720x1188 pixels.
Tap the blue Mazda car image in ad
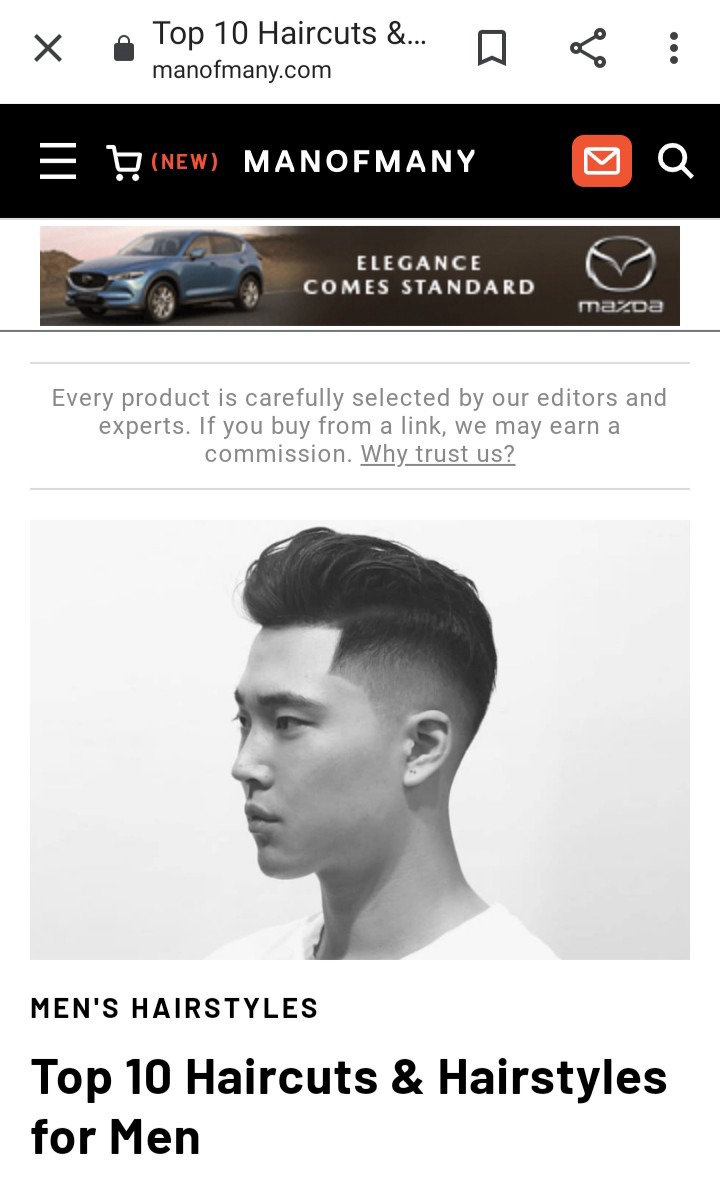pyautogui.click(x=165, y=273)
